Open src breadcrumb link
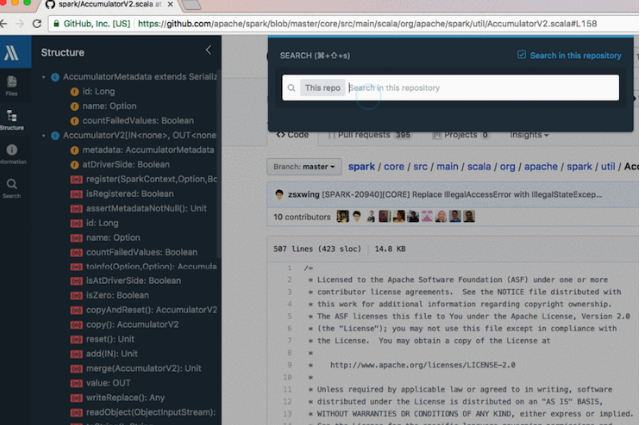The width and height of the screenshot is (641, 425). coord(420,167)
